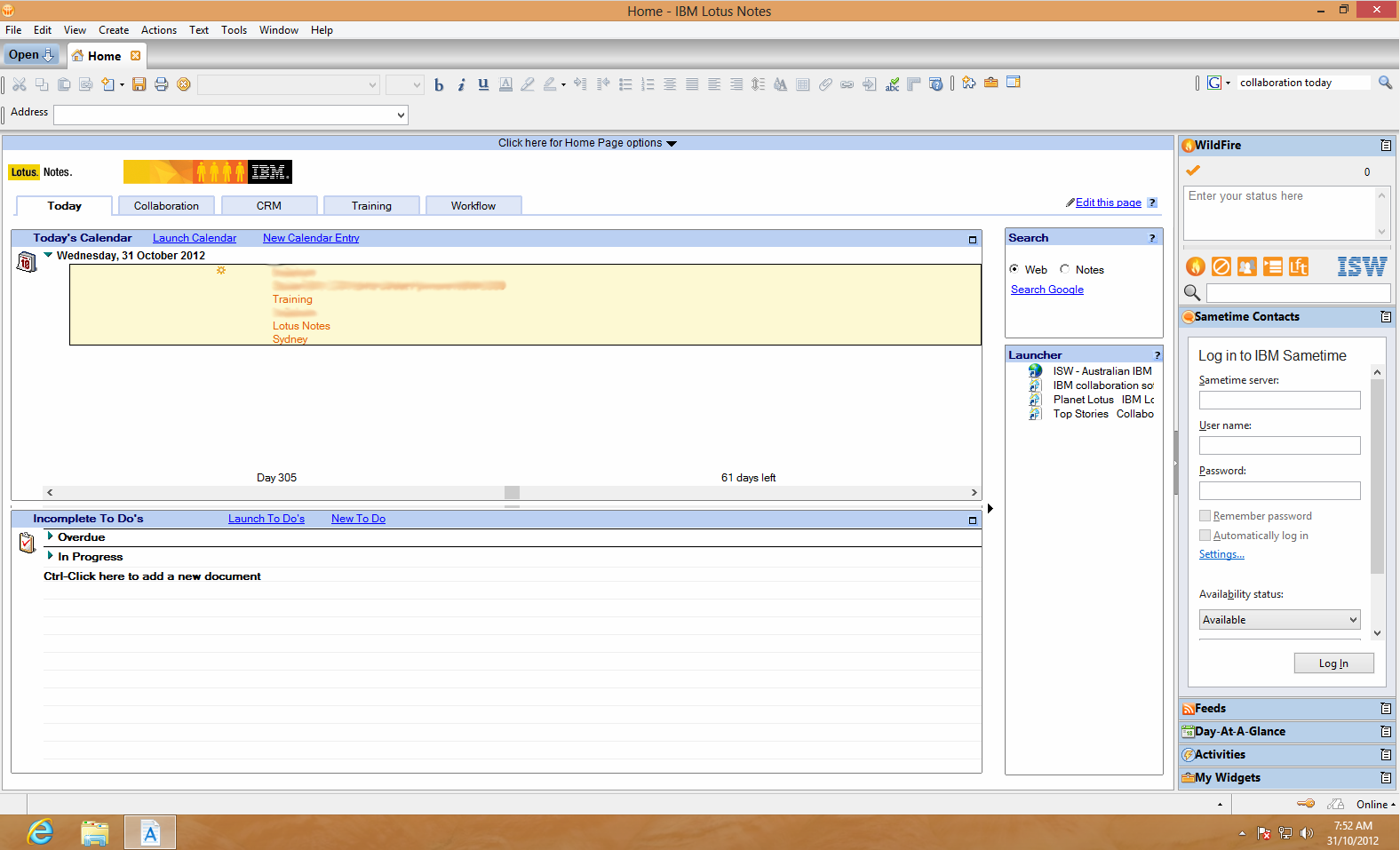
Task: Open the Availability status dropdown
Action: coord(1353,620)
